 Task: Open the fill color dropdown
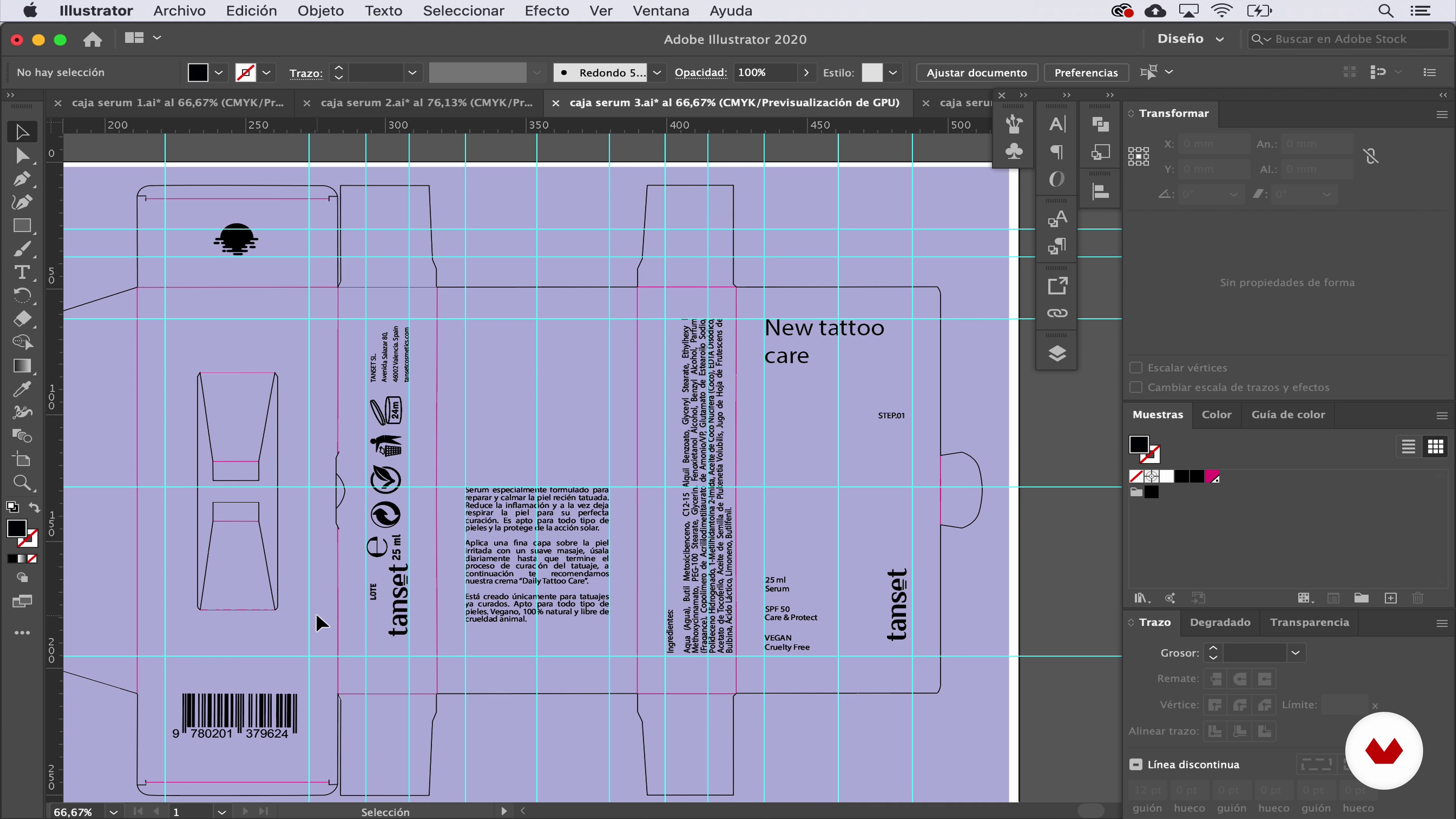[219, 72]
